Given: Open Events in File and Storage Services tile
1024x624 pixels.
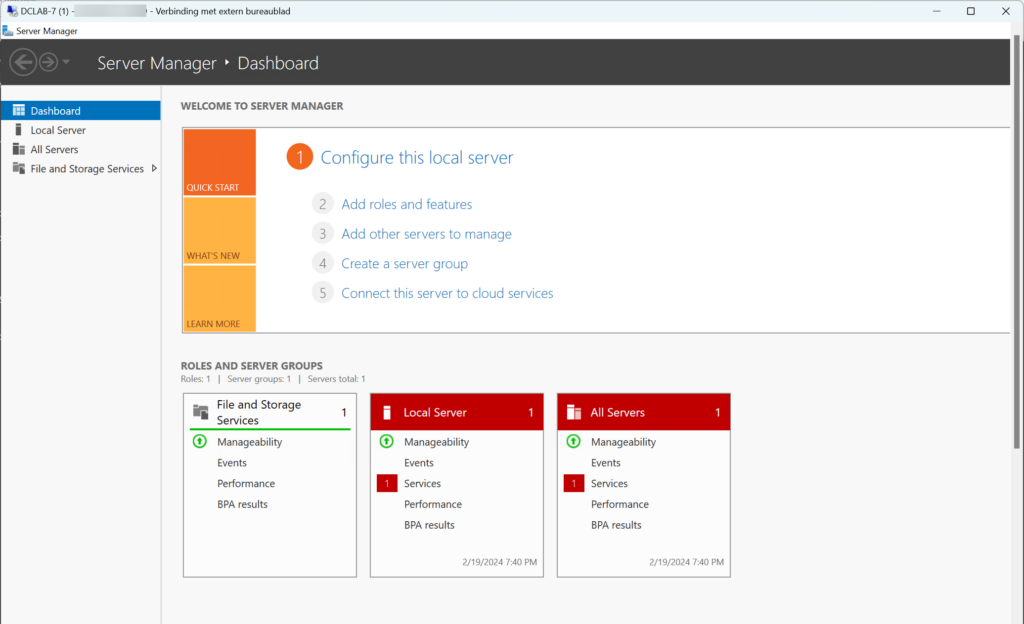Looking at the screenshot, I should [232, 463].
